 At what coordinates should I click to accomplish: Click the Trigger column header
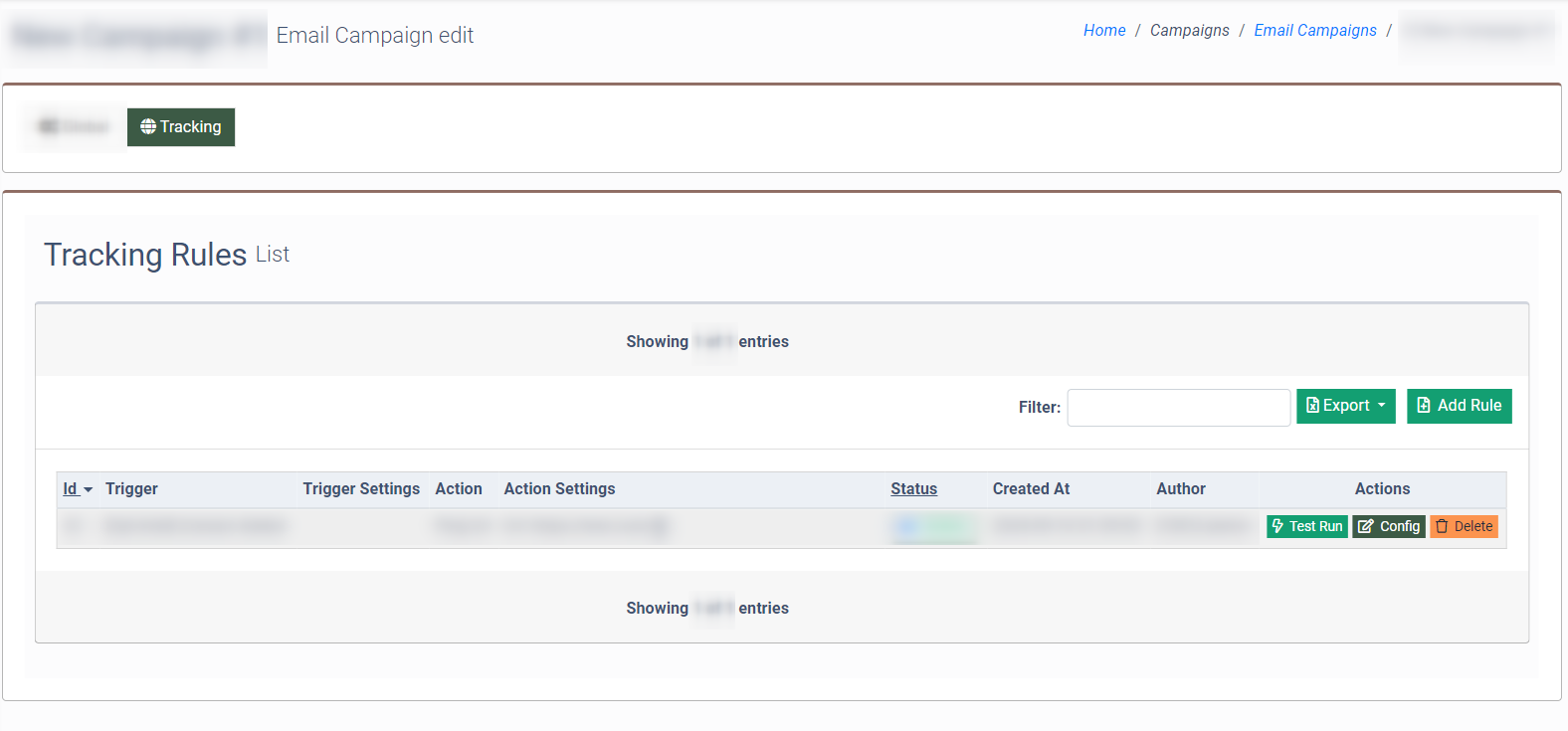tap(131, 489)
